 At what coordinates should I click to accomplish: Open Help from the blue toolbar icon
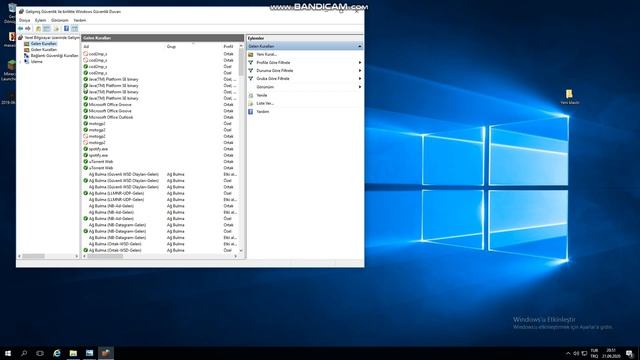pyautogui.click(x=66, y=29)
